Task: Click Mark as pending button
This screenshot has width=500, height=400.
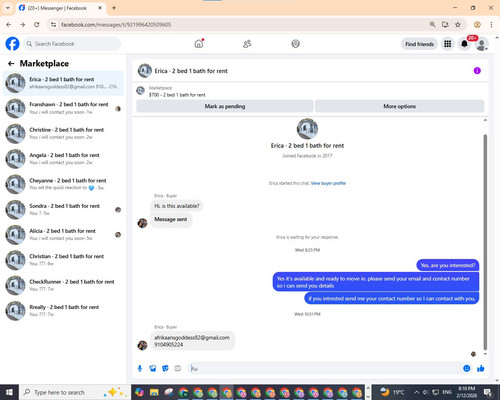Action: [x=225, y=106]
